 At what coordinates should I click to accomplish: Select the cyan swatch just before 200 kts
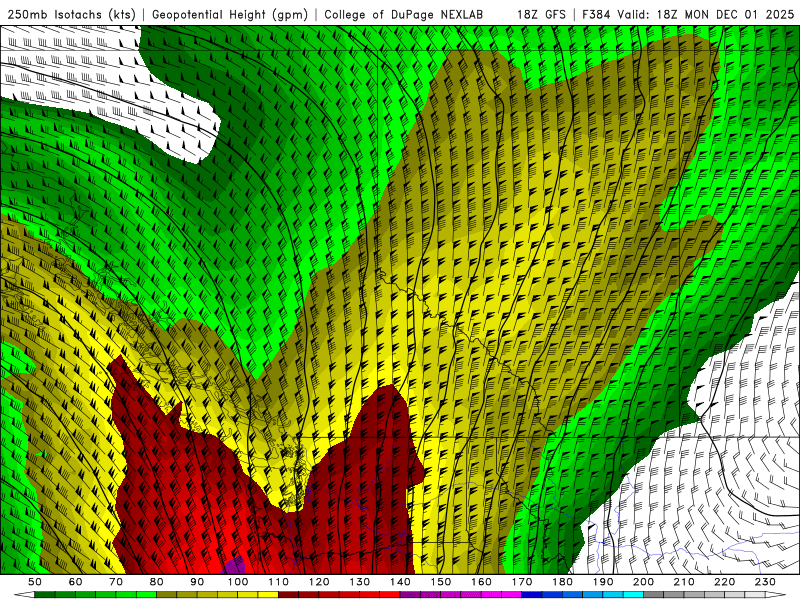[x=633, y=595]
